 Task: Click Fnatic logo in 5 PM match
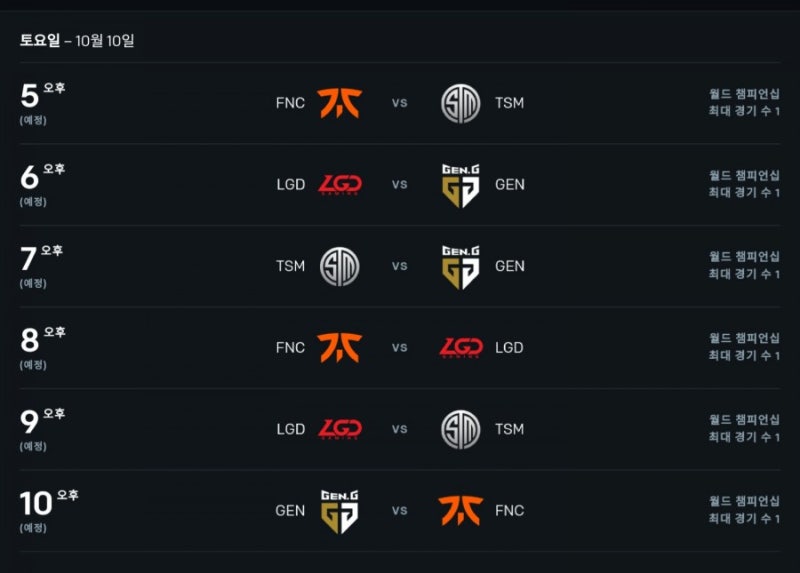[339, 103]
